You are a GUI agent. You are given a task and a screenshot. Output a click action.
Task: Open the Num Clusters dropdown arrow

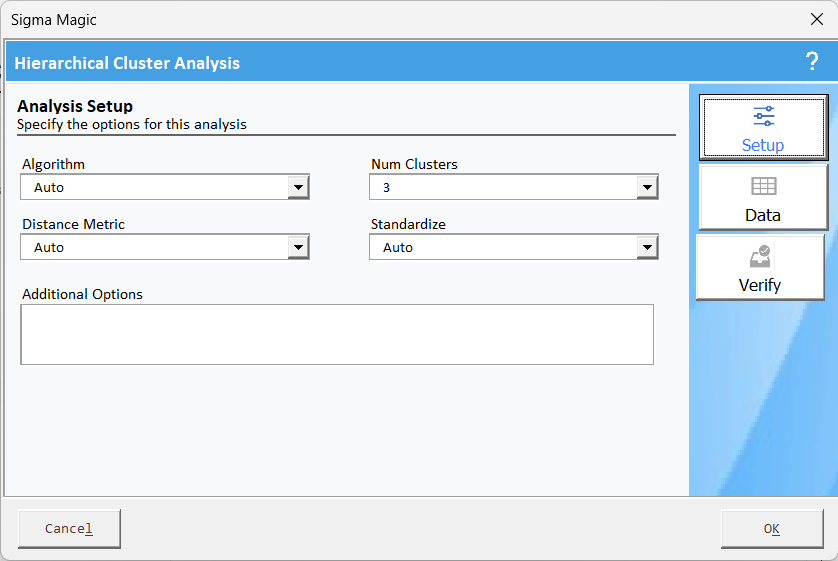[x=647, y=187]
